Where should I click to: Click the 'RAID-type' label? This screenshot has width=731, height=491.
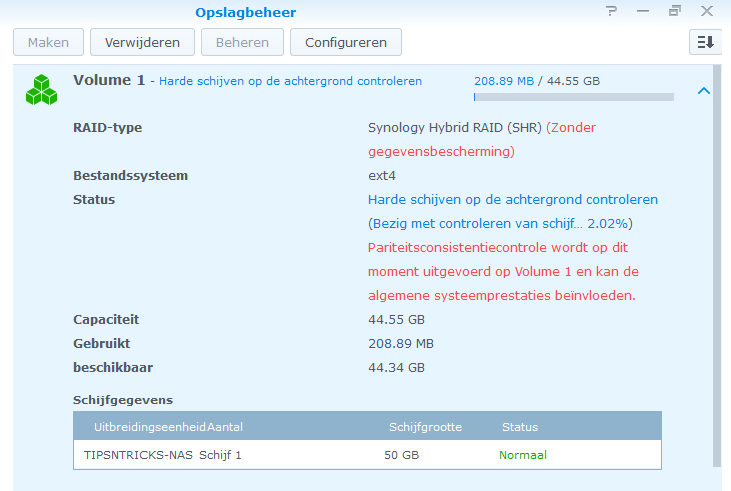click(x=108, y=128)
